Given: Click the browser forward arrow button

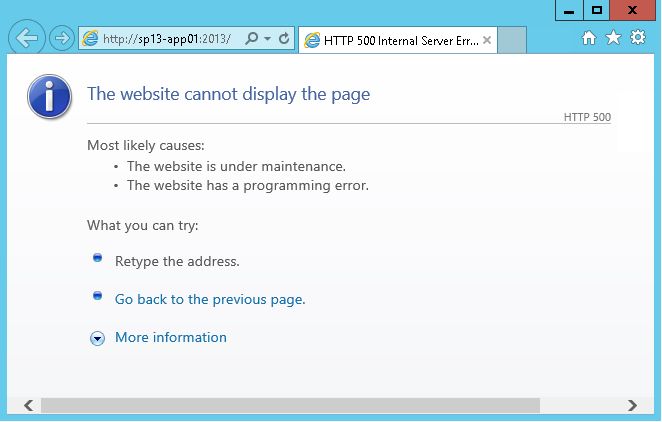Looking at the screenshot, I should (62, 38).
